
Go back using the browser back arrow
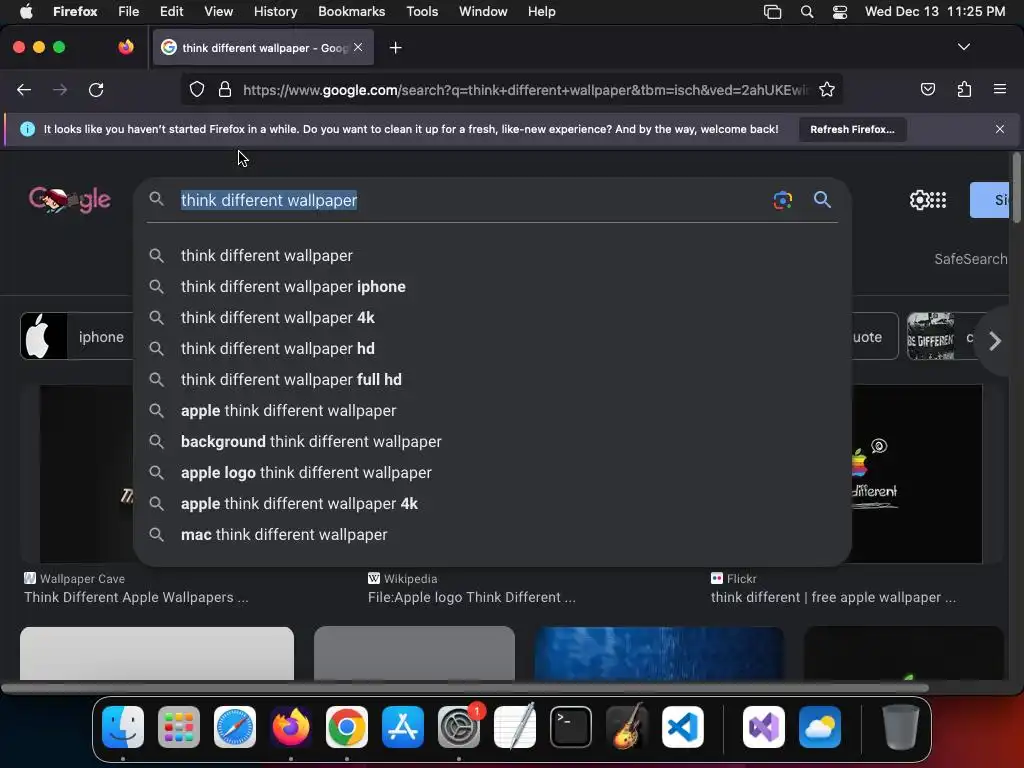click(24, 89)
